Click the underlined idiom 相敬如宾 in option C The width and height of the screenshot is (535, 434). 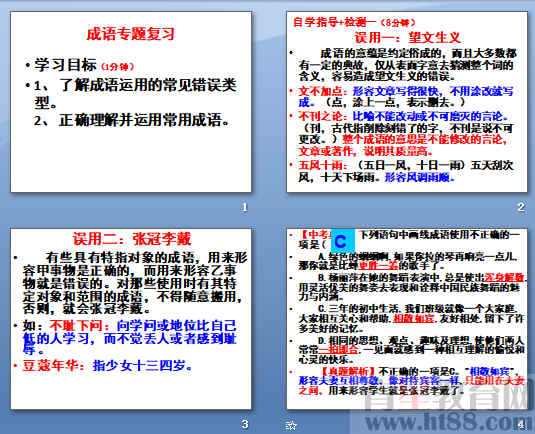click(x=414, y=319)
